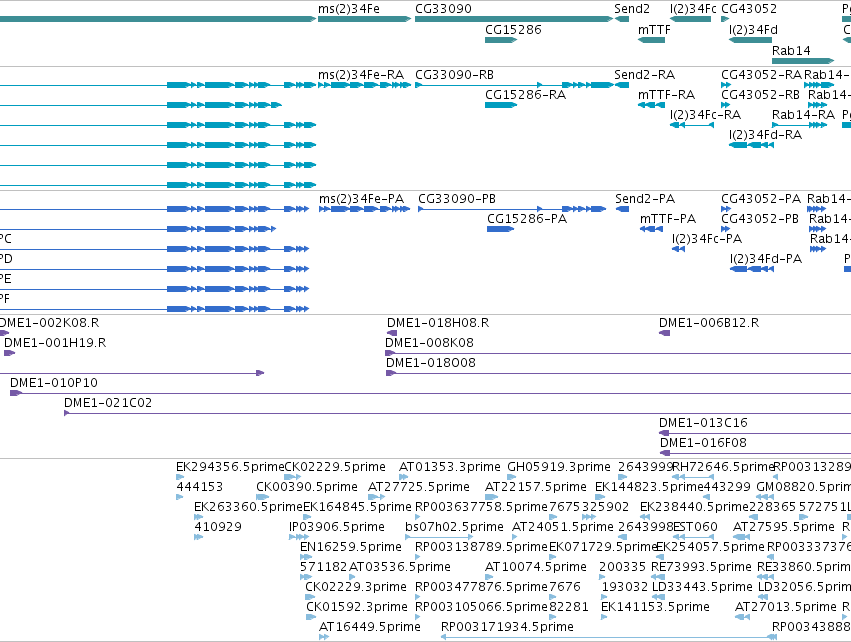This screenshot has height=642, width=851.
Task: Select EST bs07h02.5prime
Action: pyautogui.click(x=440, y=537)
